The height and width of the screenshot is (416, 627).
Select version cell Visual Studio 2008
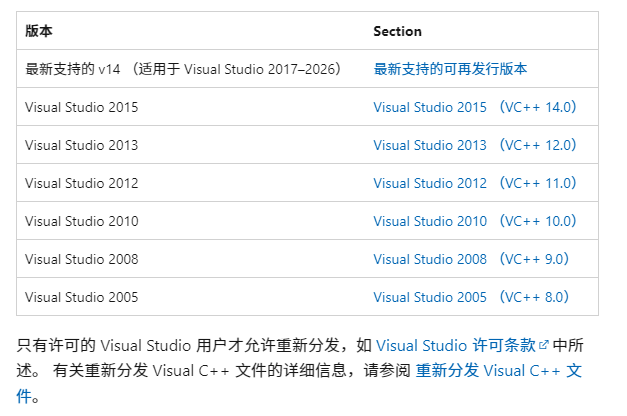tap(82, 259)
